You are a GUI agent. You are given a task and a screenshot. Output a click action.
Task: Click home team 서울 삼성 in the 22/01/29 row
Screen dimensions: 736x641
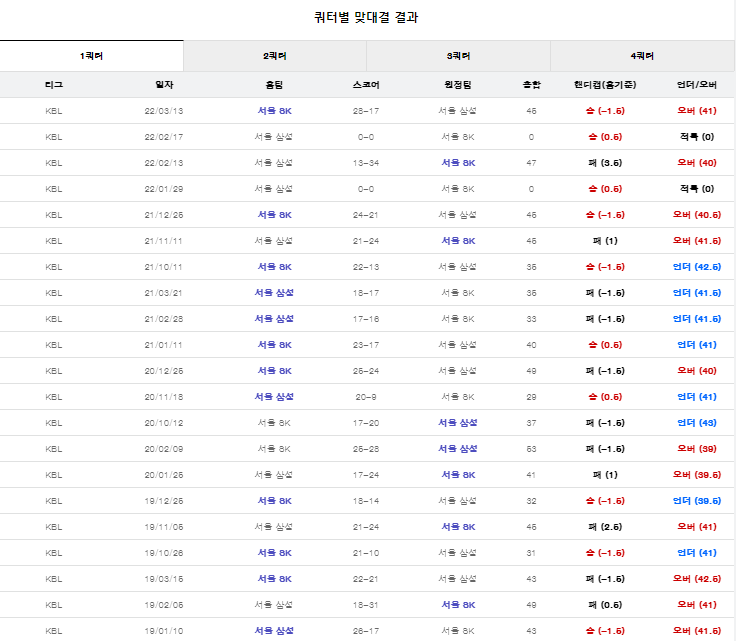click(274, 189)
